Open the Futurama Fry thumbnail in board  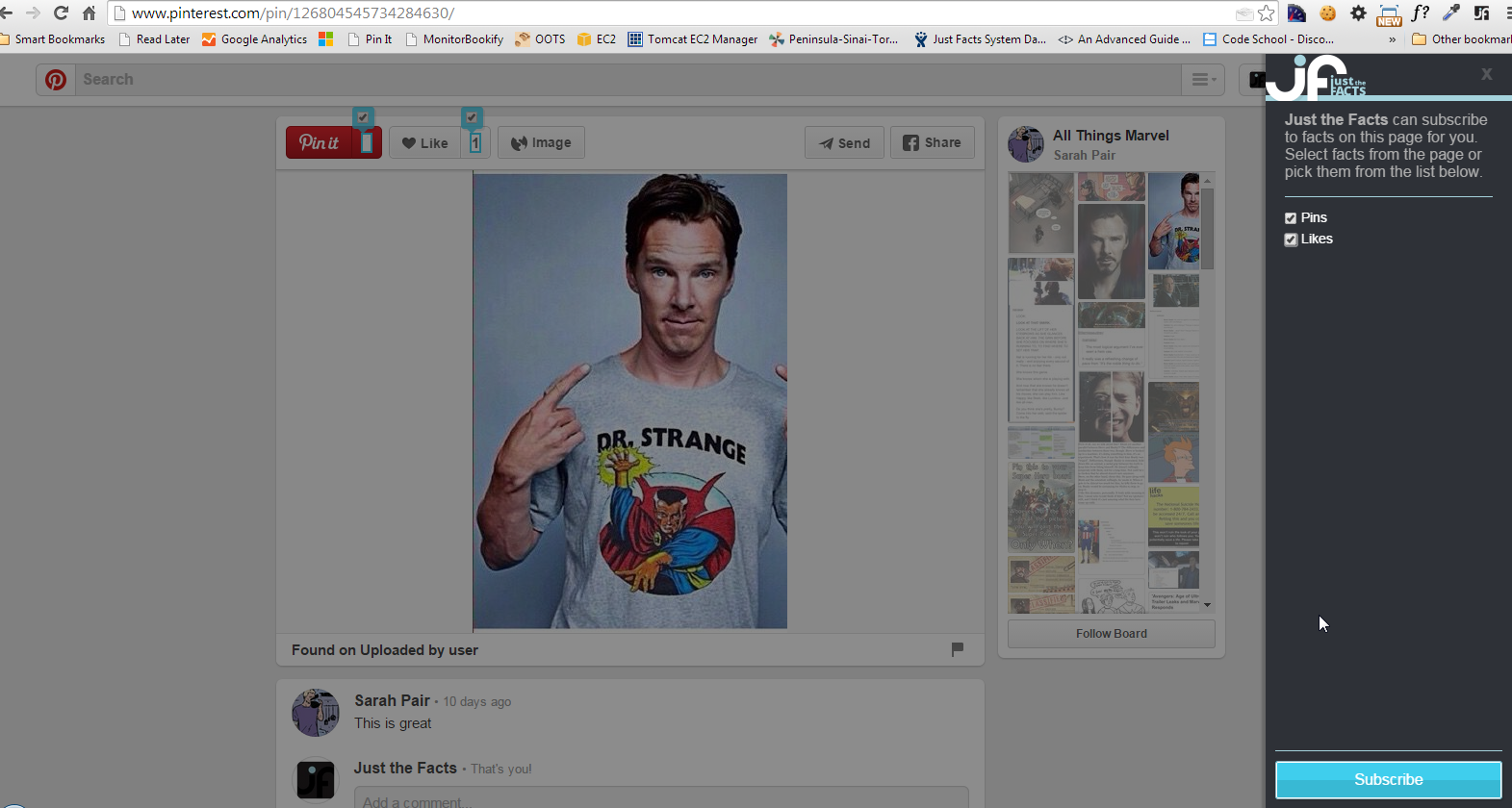(x=1174, y=458)
